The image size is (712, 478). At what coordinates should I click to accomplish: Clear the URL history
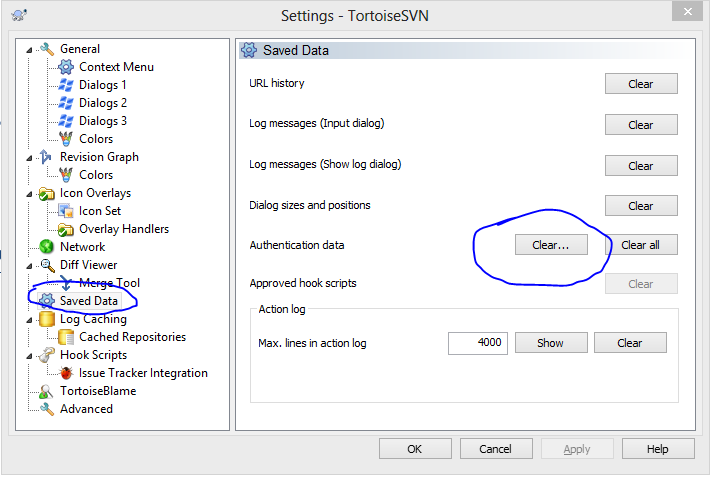641,84
